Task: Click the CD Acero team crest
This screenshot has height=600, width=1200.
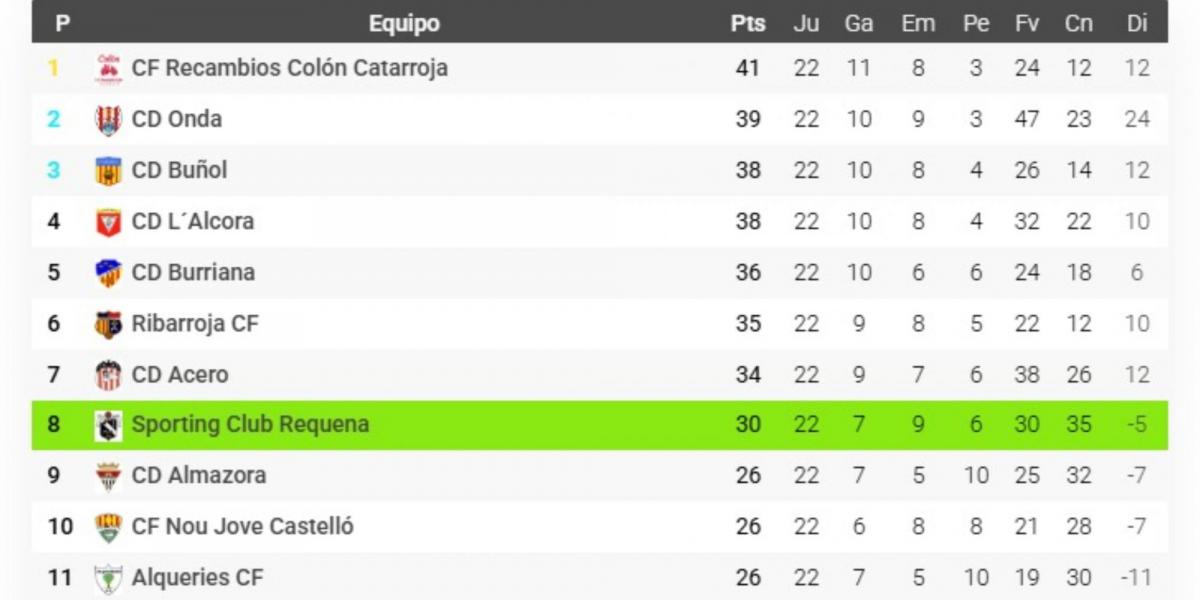Action: pyautogui.click(x=108, y=375)
